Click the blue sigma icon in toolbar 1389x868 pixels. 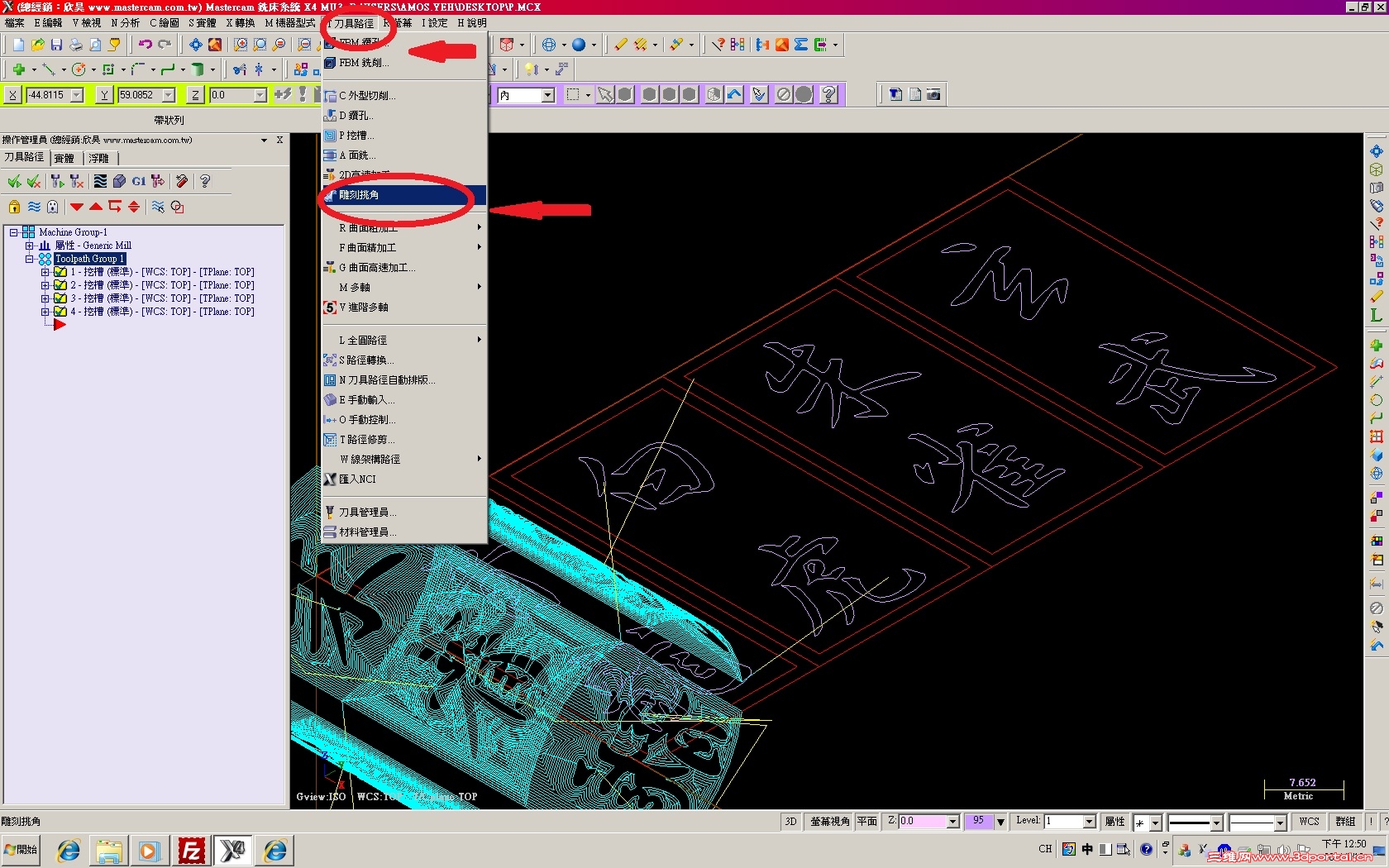(801, 45)
